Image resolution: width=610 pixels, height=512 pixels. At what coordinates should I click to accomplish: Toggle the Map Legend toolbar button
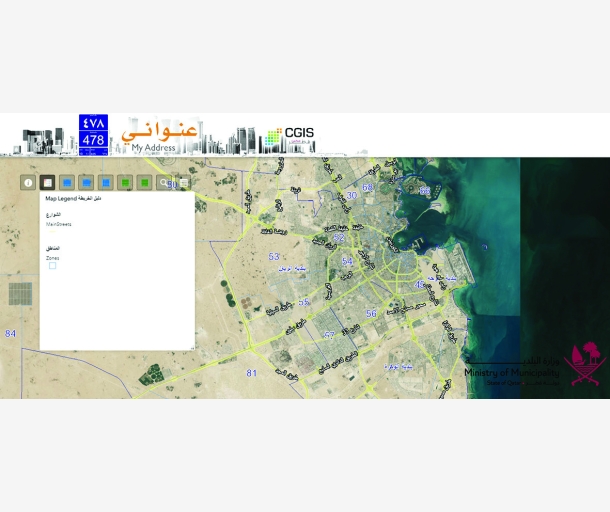coord(47,182)
